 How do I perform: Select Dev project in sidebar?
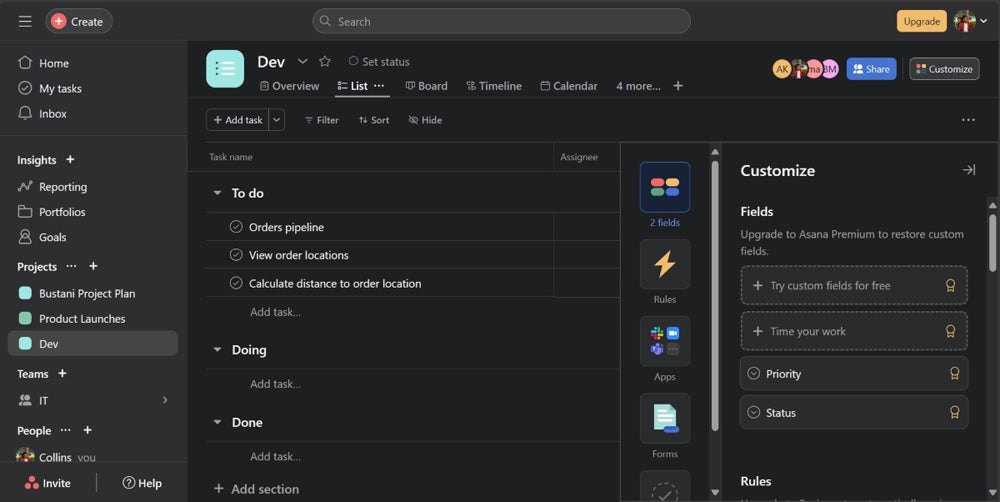click(93, 343)
